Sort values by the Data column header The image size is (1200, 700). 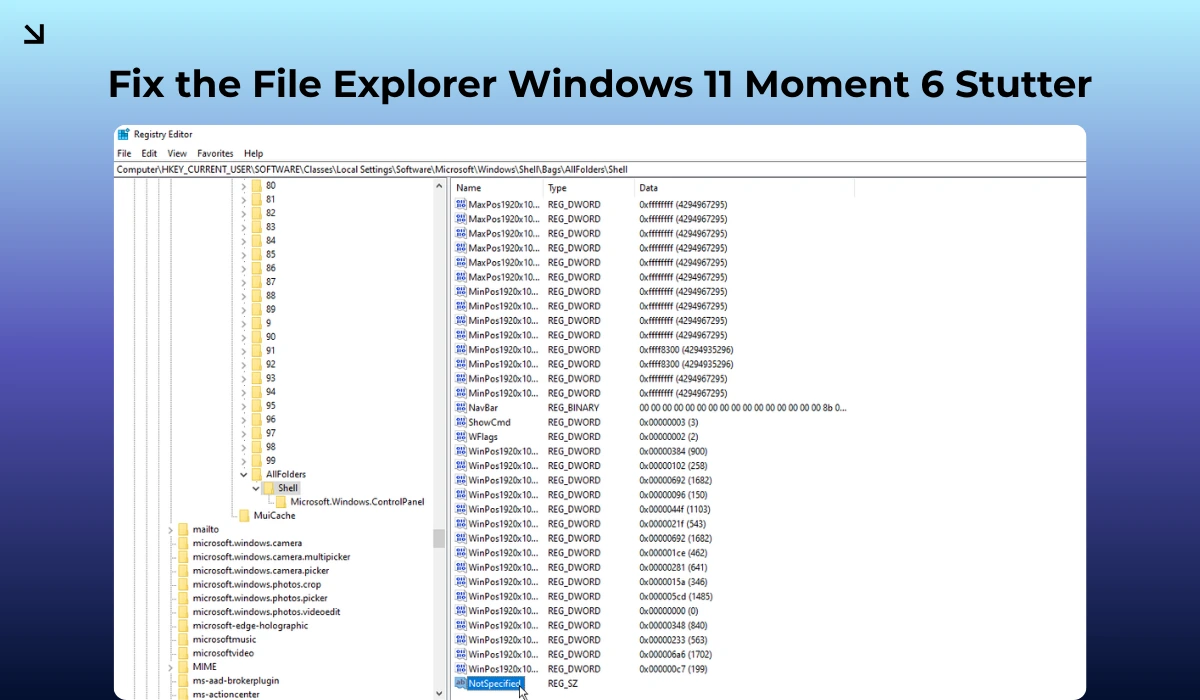745,188
